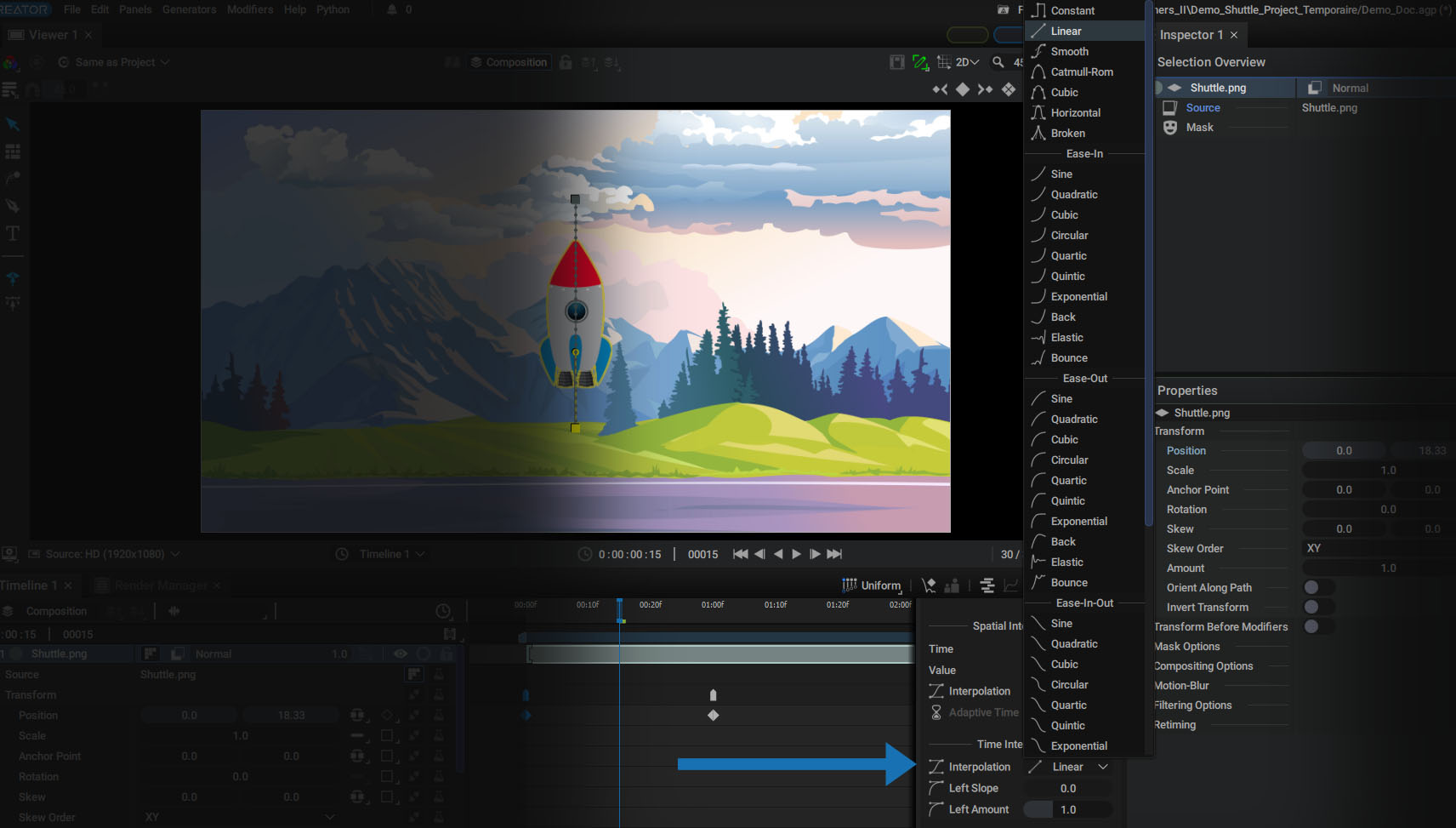
Task: Click the four-diamond keyframe icon in viewer
Action: click(x=1009, y=89)
